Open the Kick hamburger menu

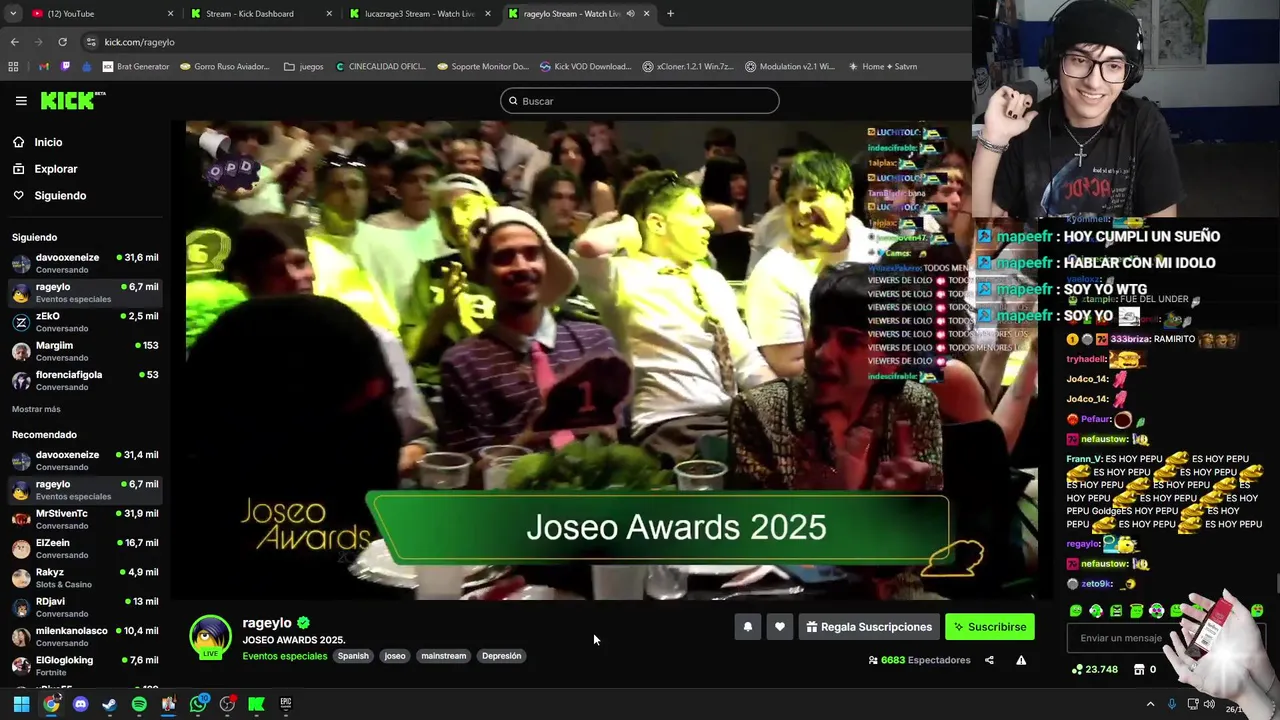[21, 101]
